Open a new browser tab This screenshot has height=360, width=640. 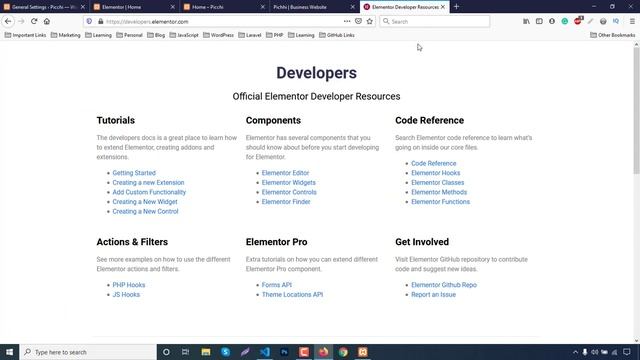(x=456, y=7)
